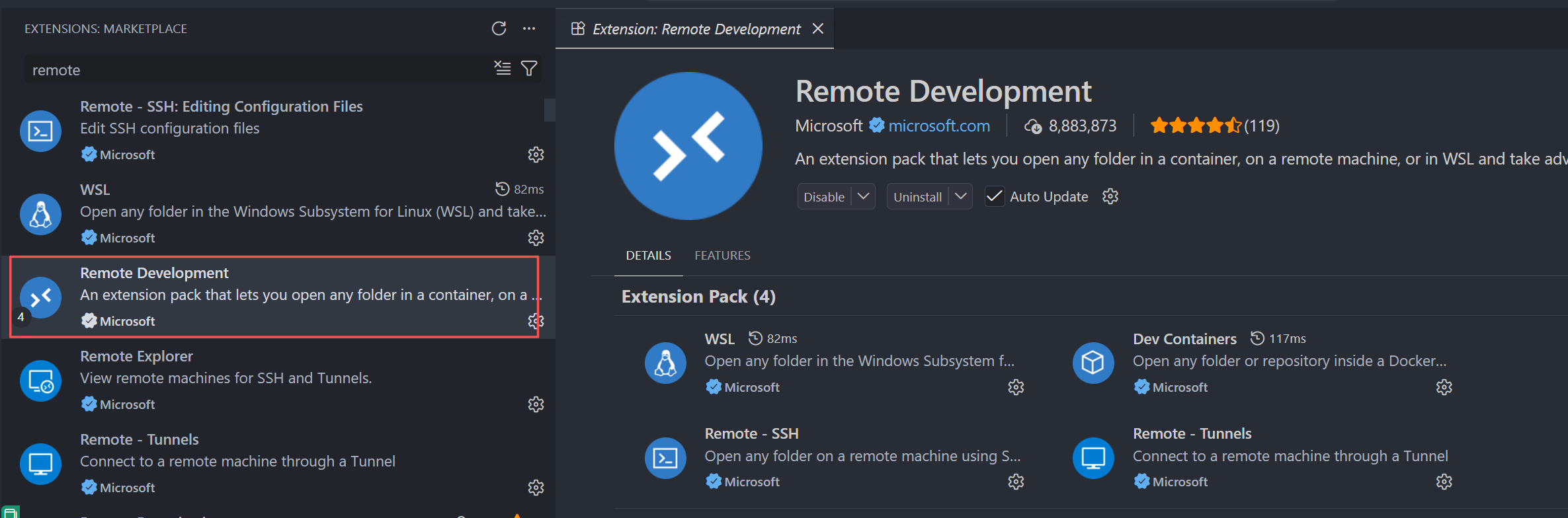Click the Disable button
Image resolution: width=1568 pixels, height=518 pixels.
(824, 197)
